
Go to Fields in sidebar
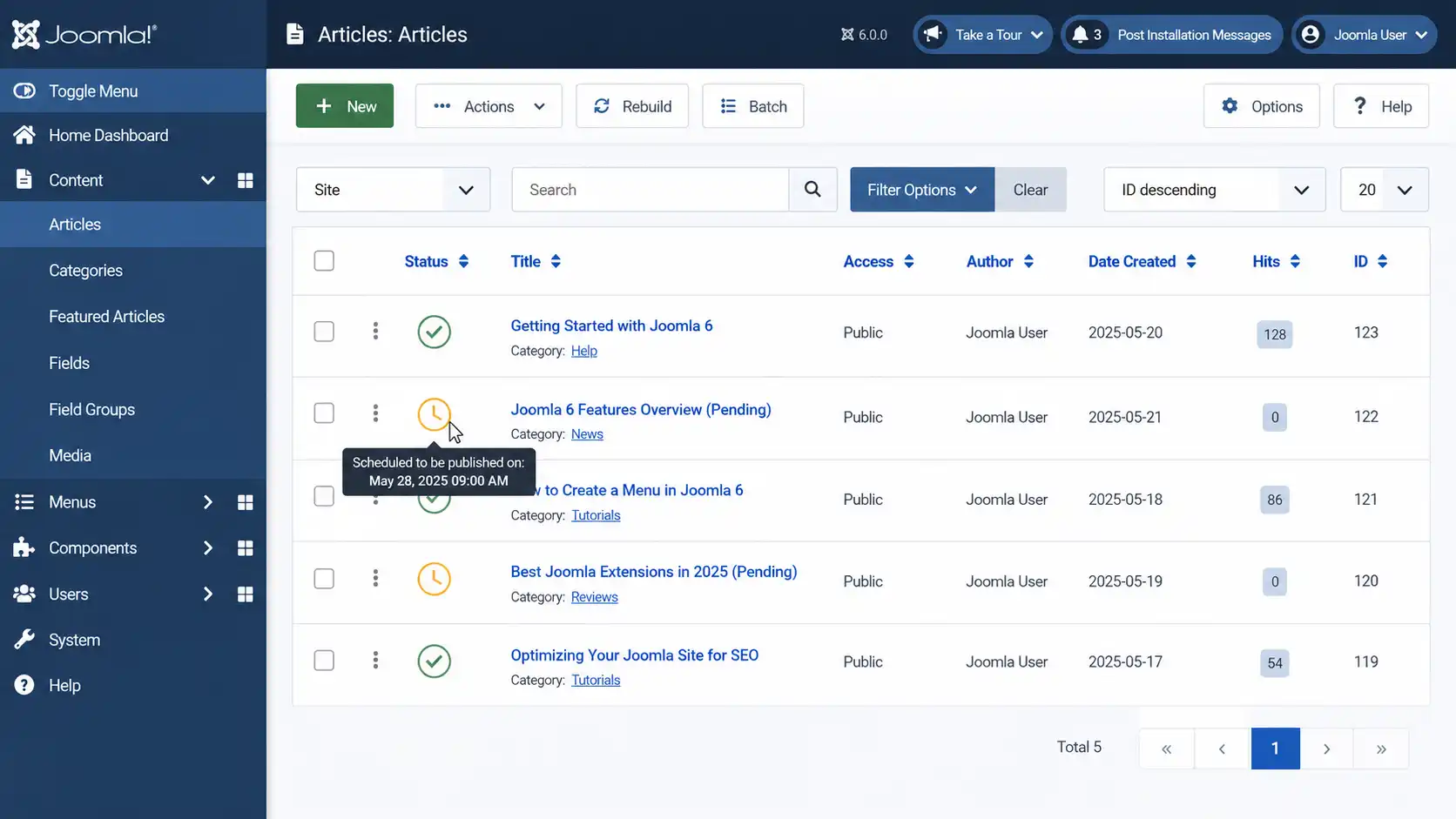pos(69,363)
